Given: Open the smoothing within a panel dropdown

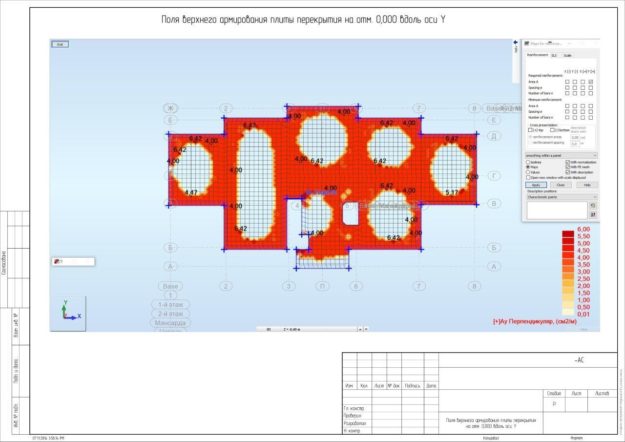Looking at the screenshot, I should click(561, 155).
